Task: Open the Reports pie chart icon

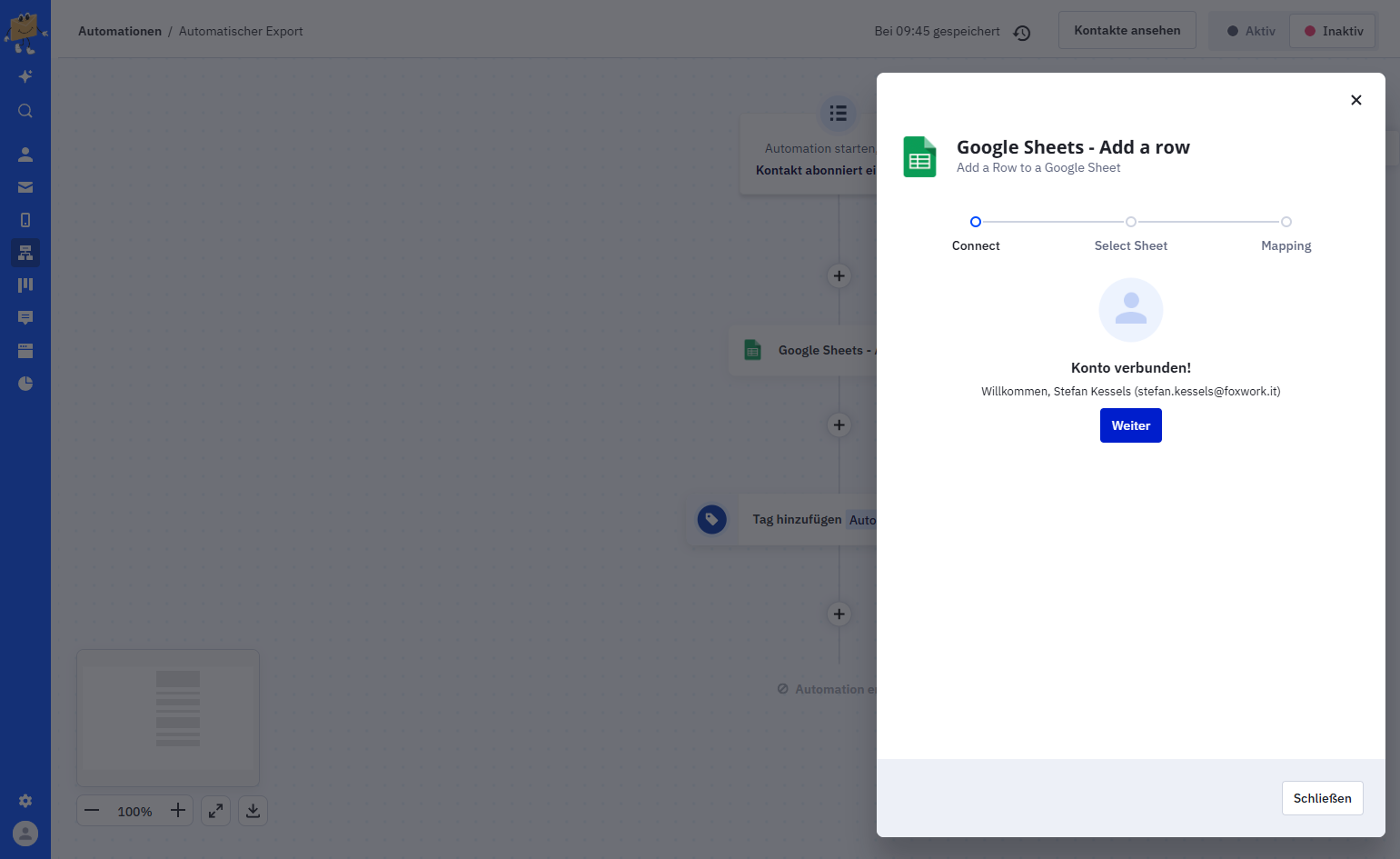Action: pos(25,384)
